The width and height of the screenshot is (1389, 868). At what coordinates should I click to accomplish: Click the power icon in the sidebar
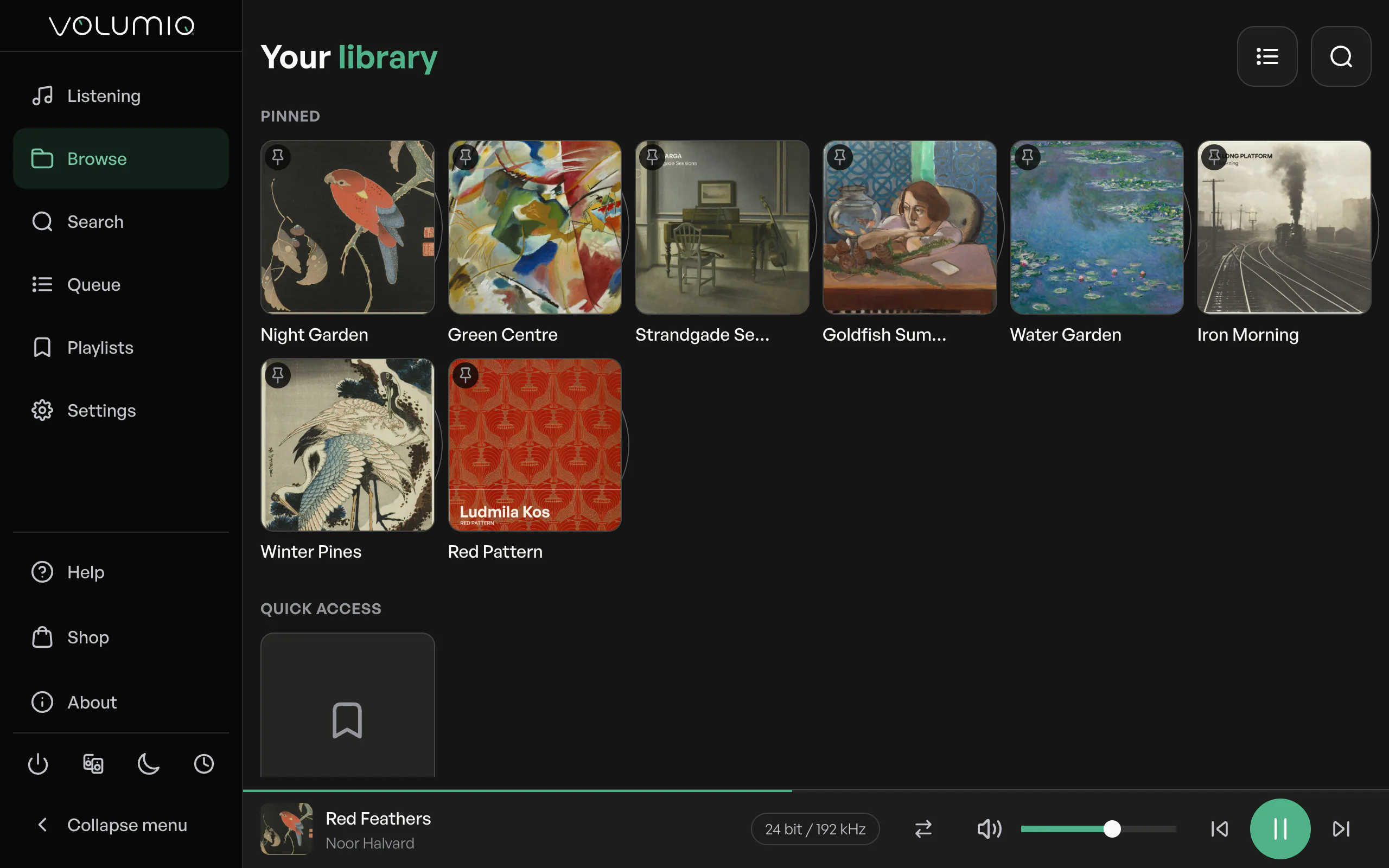click(x=38, y=763)
